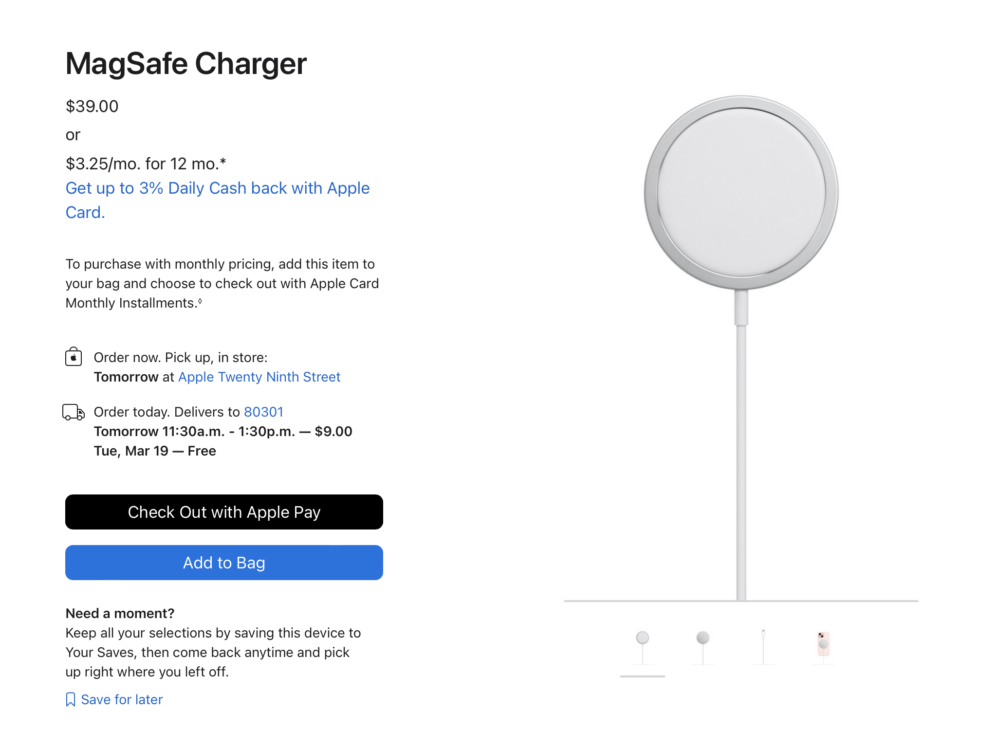Click the Need a moment? heading
This screenshot has width=1000, height=730.
tap(119, 613)
